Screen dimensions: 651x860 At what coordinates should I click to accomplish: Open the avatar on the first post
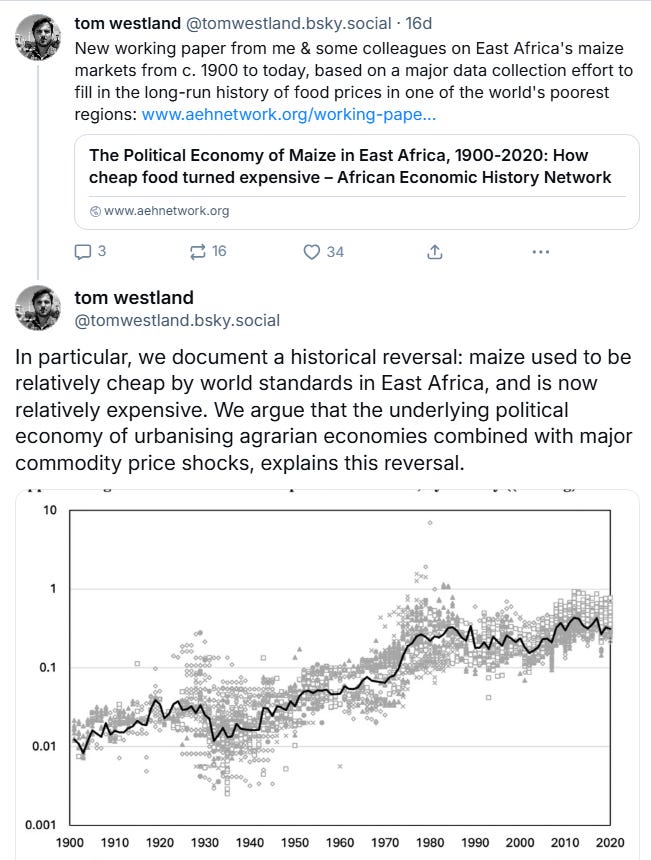(x=39, y=37)
